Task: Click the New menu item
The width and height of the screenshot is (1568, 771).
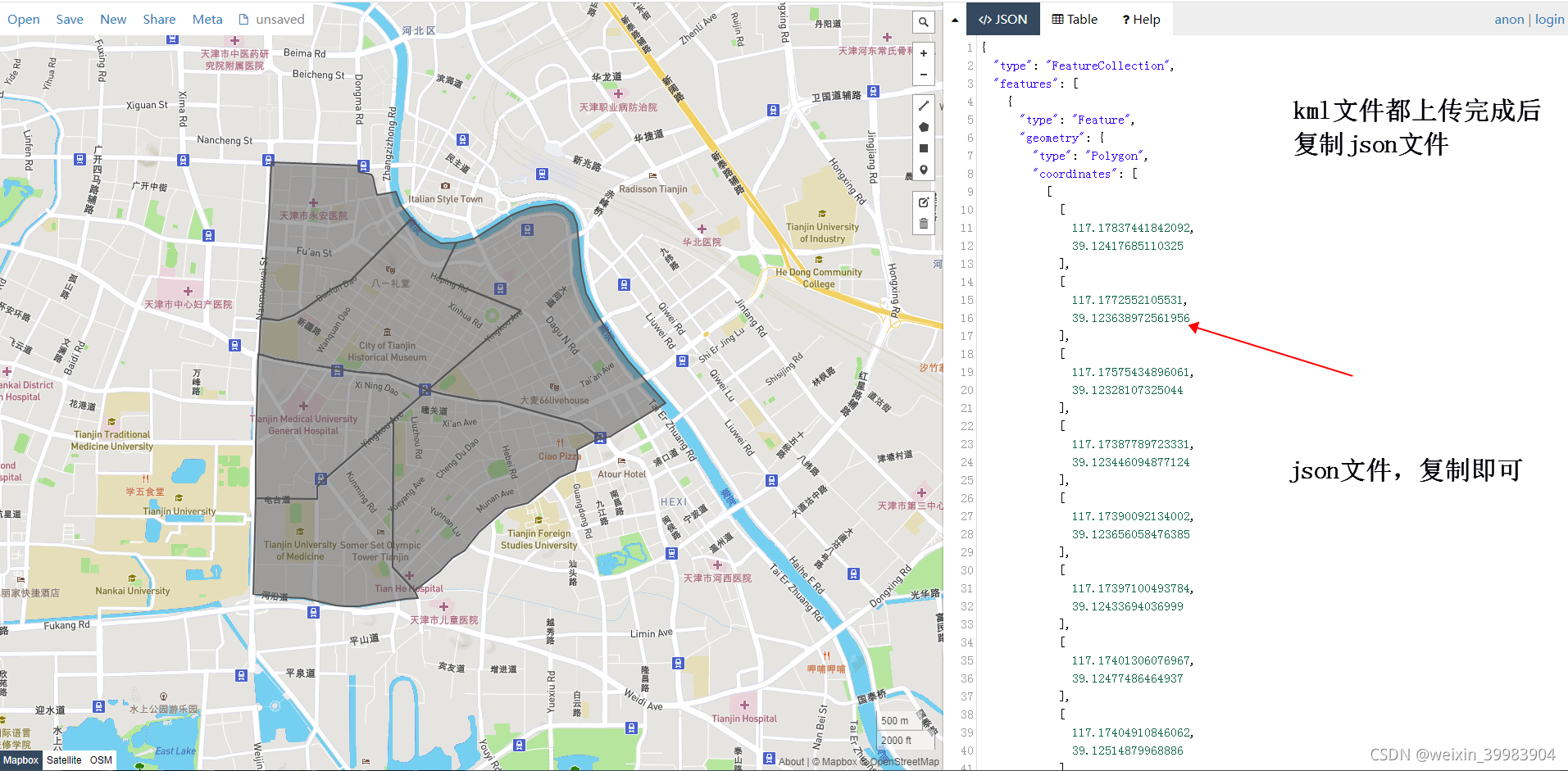Action: (x=113, y=19)
